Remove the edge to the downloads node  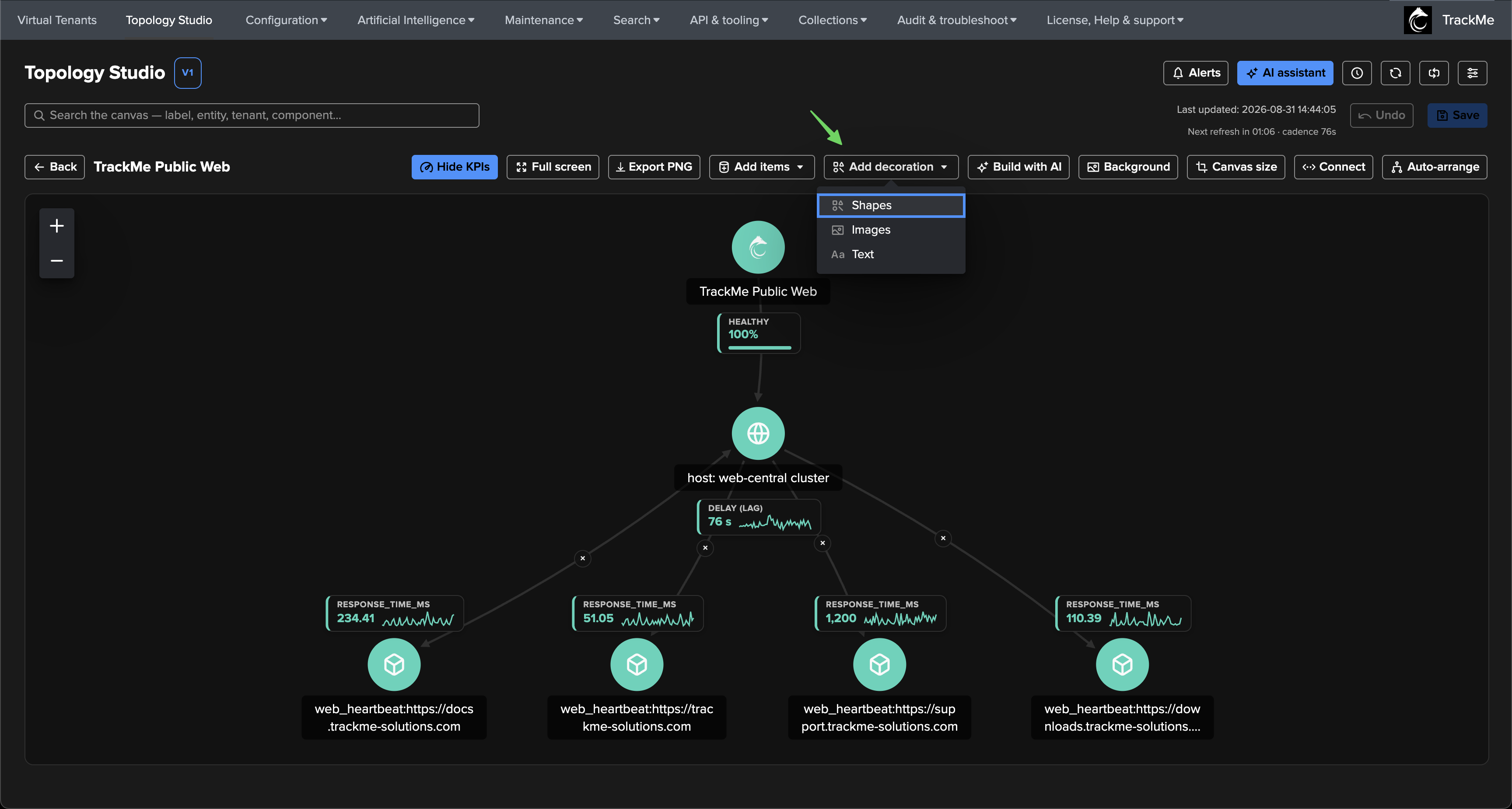click(x=943, y=538)
